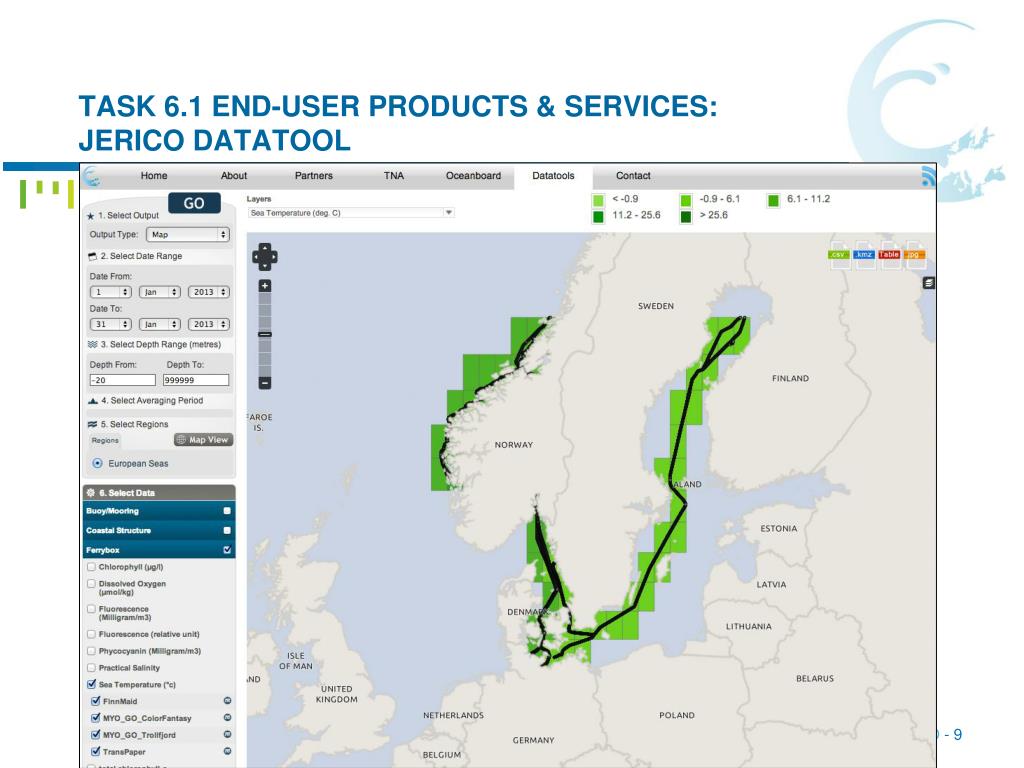This screenshot has height=768, width=1024.
Task: Click the chart icon of Select Averaging Period
Action: [x=93, y=400]
